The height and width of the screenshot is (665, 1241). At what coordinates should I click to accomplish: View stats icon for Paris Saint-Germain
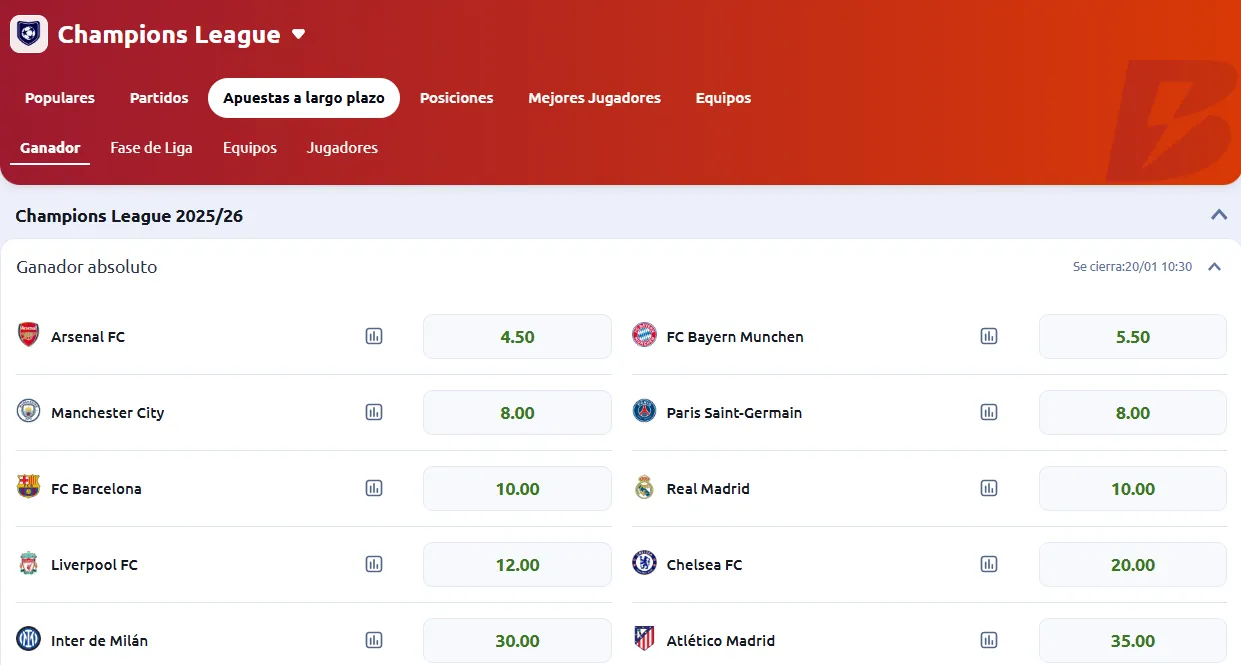[x=989, y=412]
